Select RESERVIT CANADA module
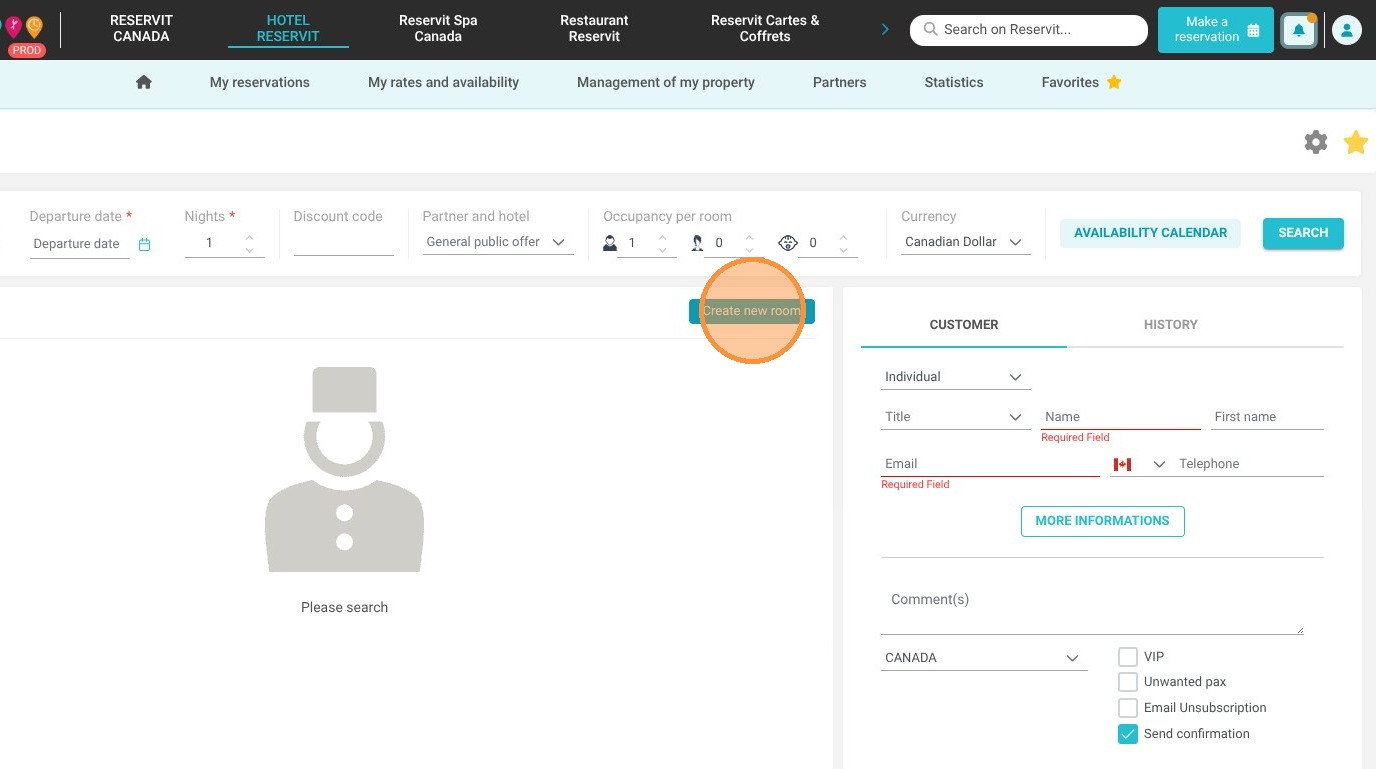This screenshot has width=1376, height=769. (141, 28)
